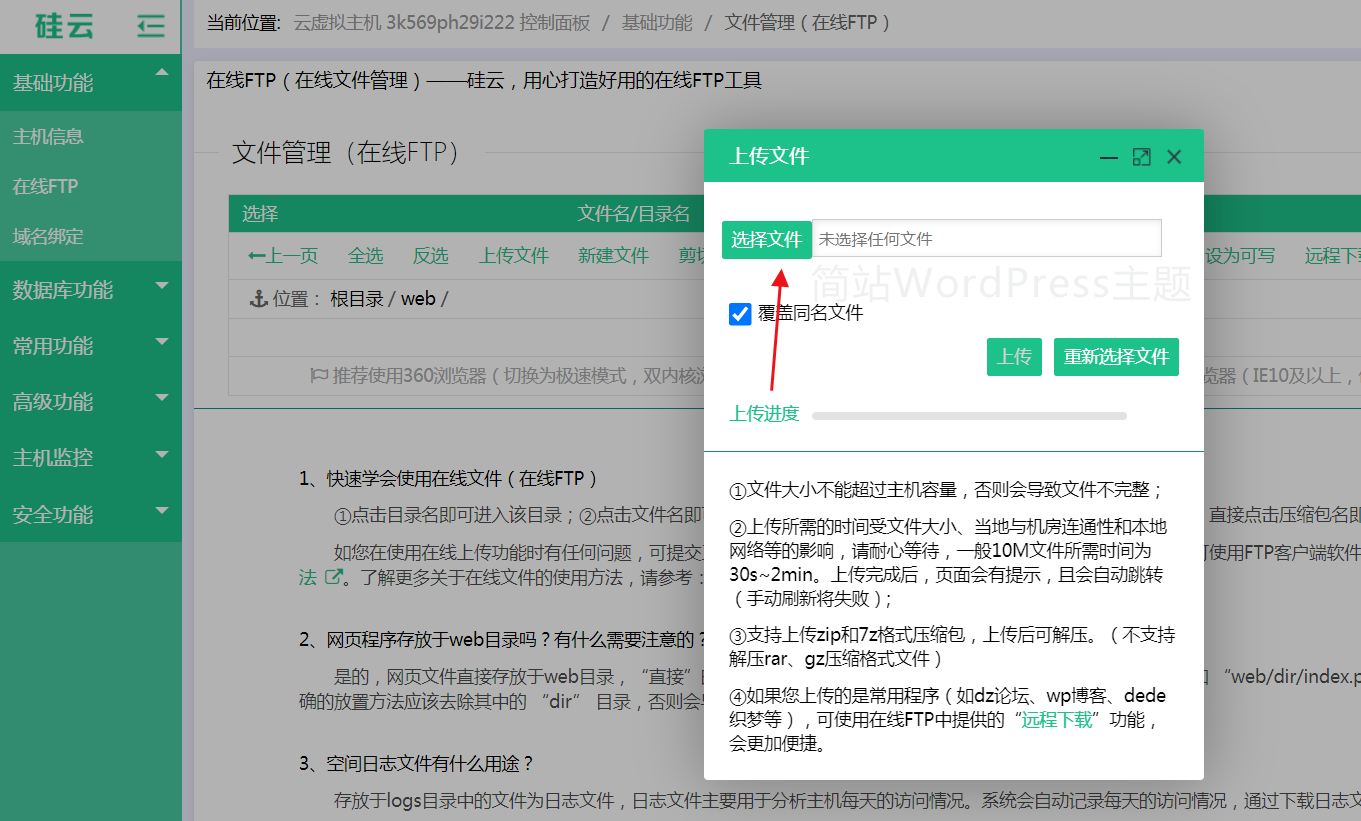The image size is (1361, 821).
Task: Maximize the 上传文件 dialog
Action: (x=1141, y=157)
